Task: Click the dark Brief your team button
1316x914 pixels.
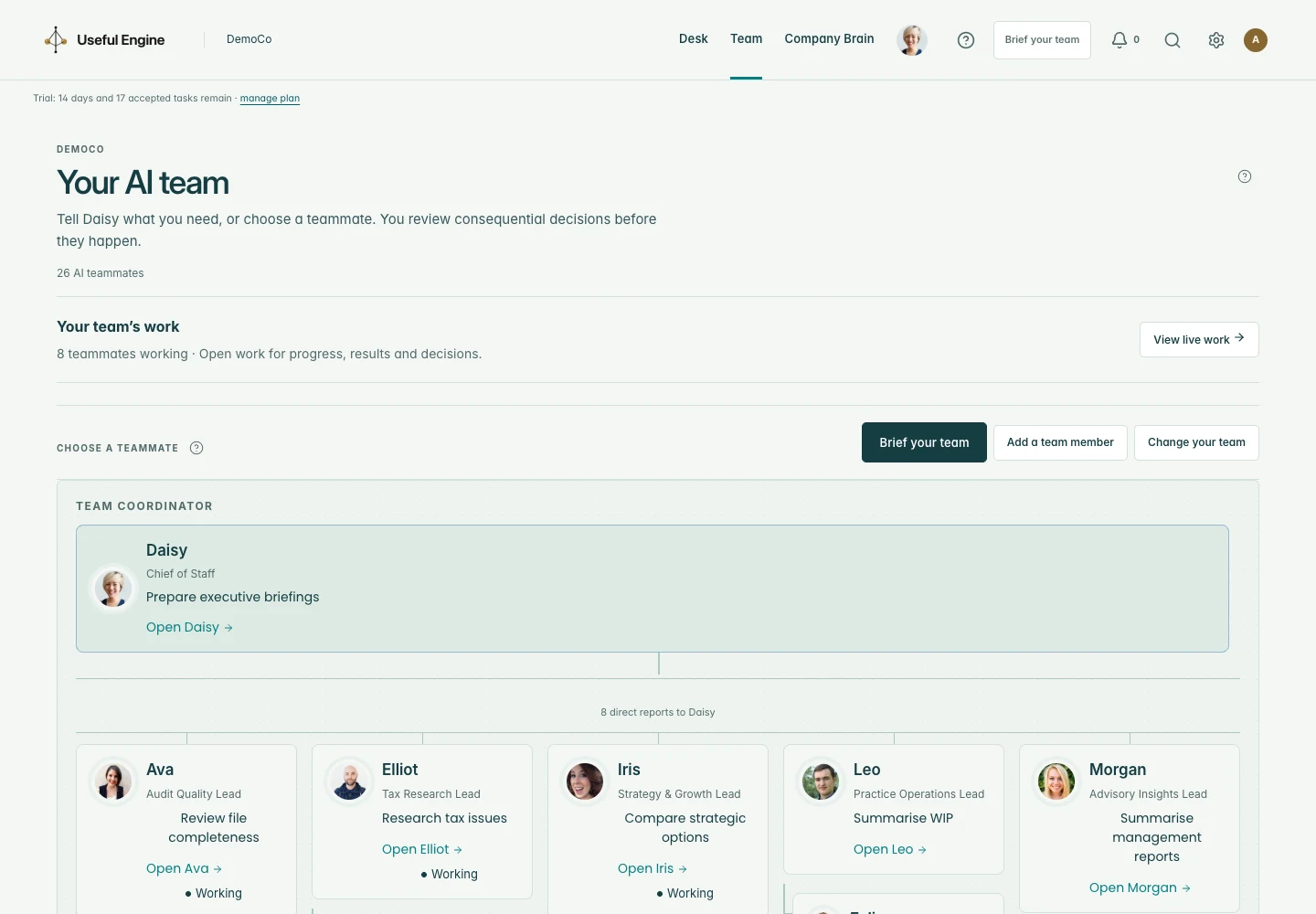Action: [924, 442]
